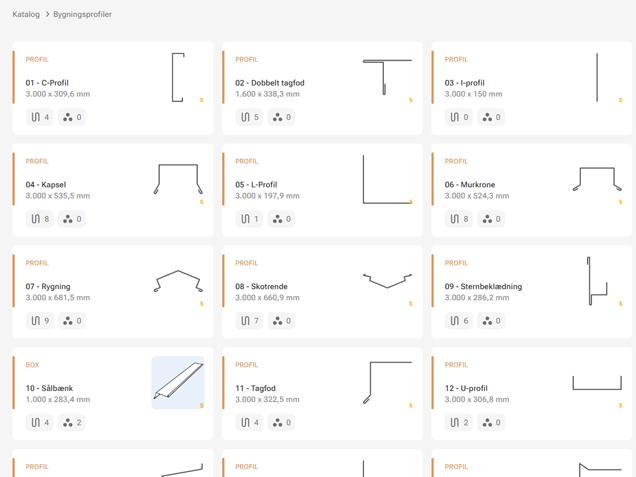Click dimensions text 3.000 x 681,5 mm
This screenshot has height=477, width=636.
point(58,298)
